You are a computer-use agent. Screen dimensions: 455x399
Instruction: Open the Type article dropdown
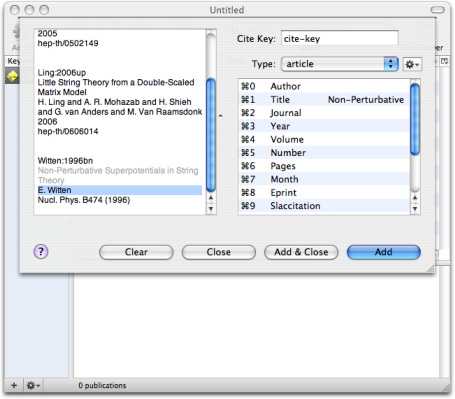point(340,64)
